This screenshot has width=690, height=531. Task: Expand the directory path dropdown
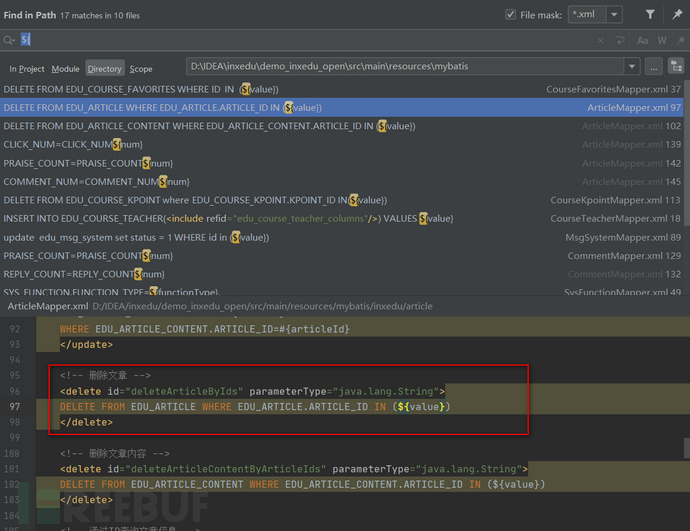click(631, 67)
